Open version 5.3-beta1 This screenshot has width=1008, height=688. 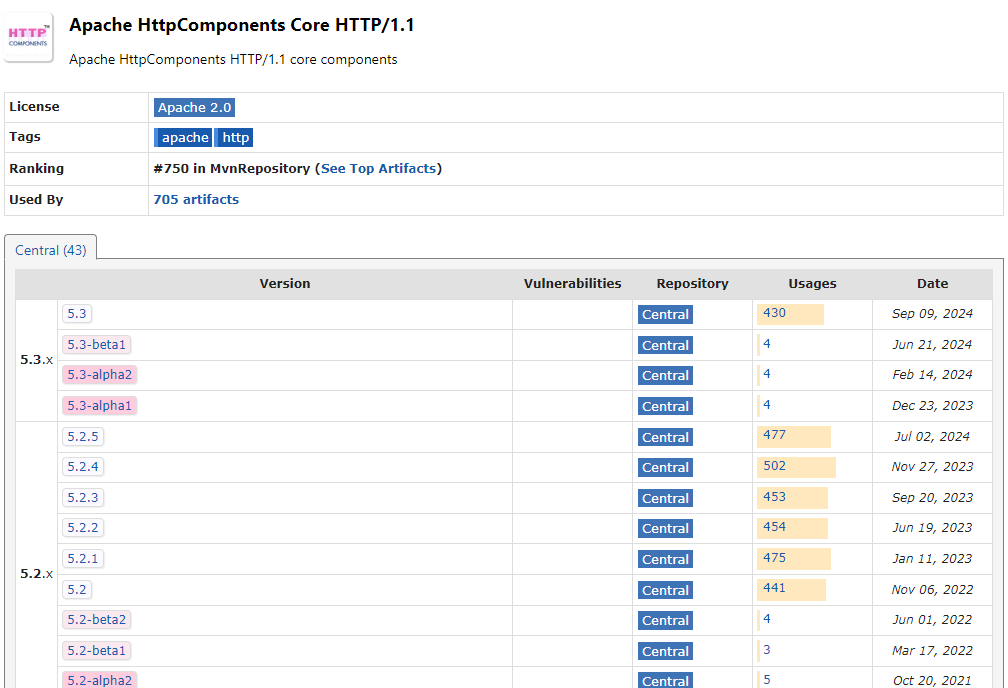pyautogui.click(x=96, y=345)
